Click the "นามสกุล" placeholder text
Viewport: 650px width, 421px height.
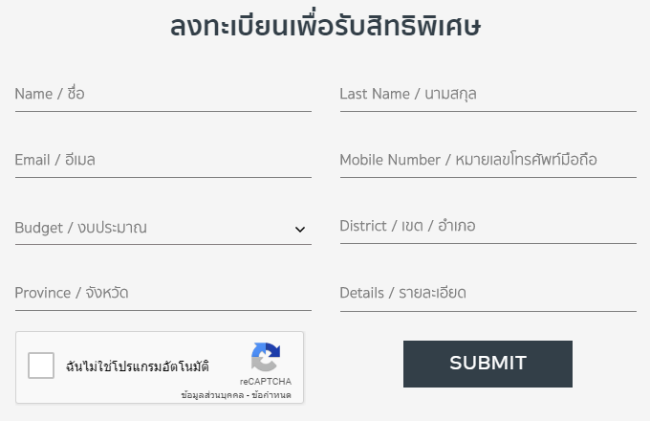coord(450,94)
